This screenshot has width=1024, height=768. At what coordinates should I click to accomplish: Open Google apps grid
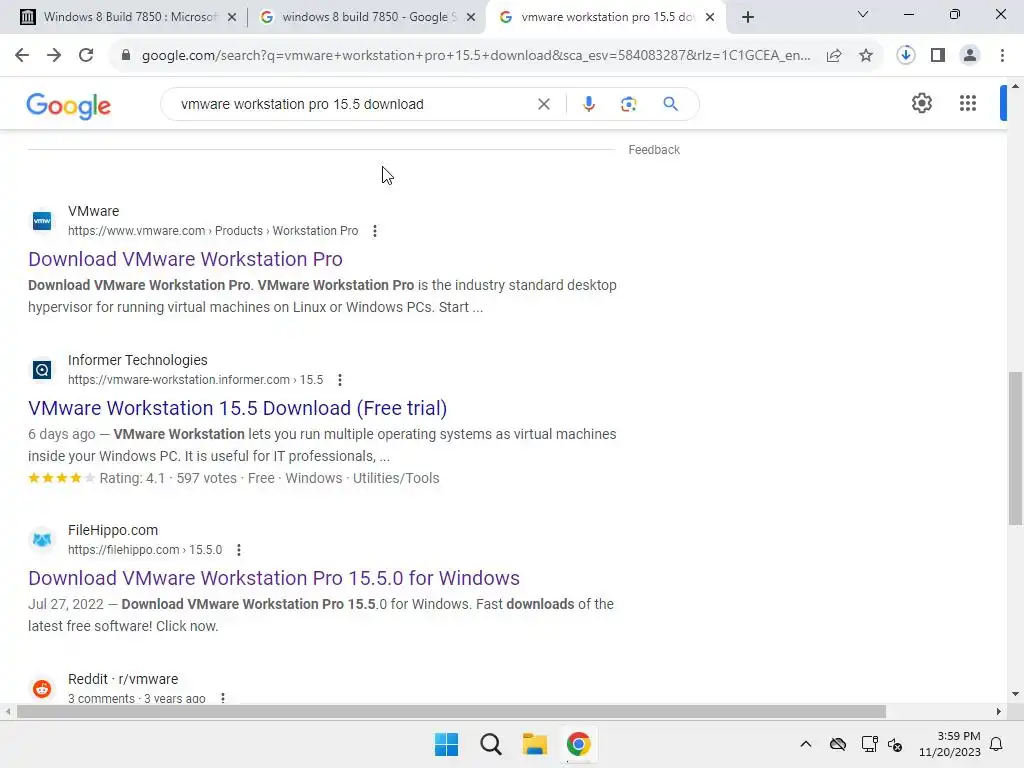968,103
